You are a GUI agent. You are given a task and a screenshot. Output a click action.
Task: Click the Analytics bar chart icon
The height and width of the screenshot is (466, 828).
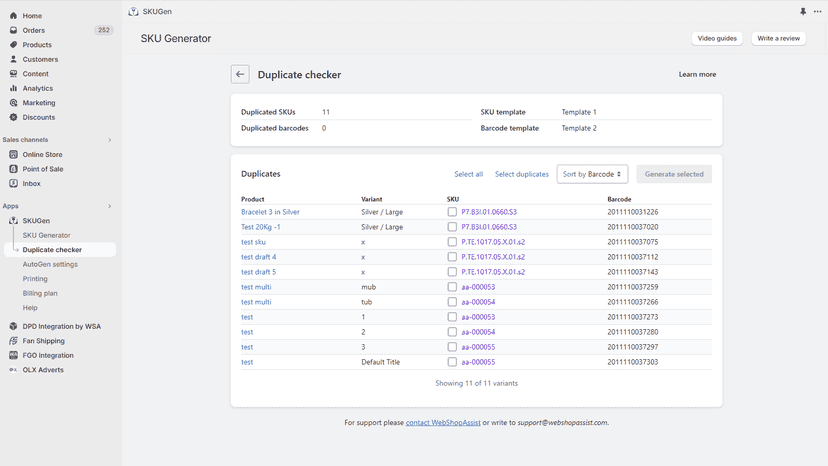(13, 88)
